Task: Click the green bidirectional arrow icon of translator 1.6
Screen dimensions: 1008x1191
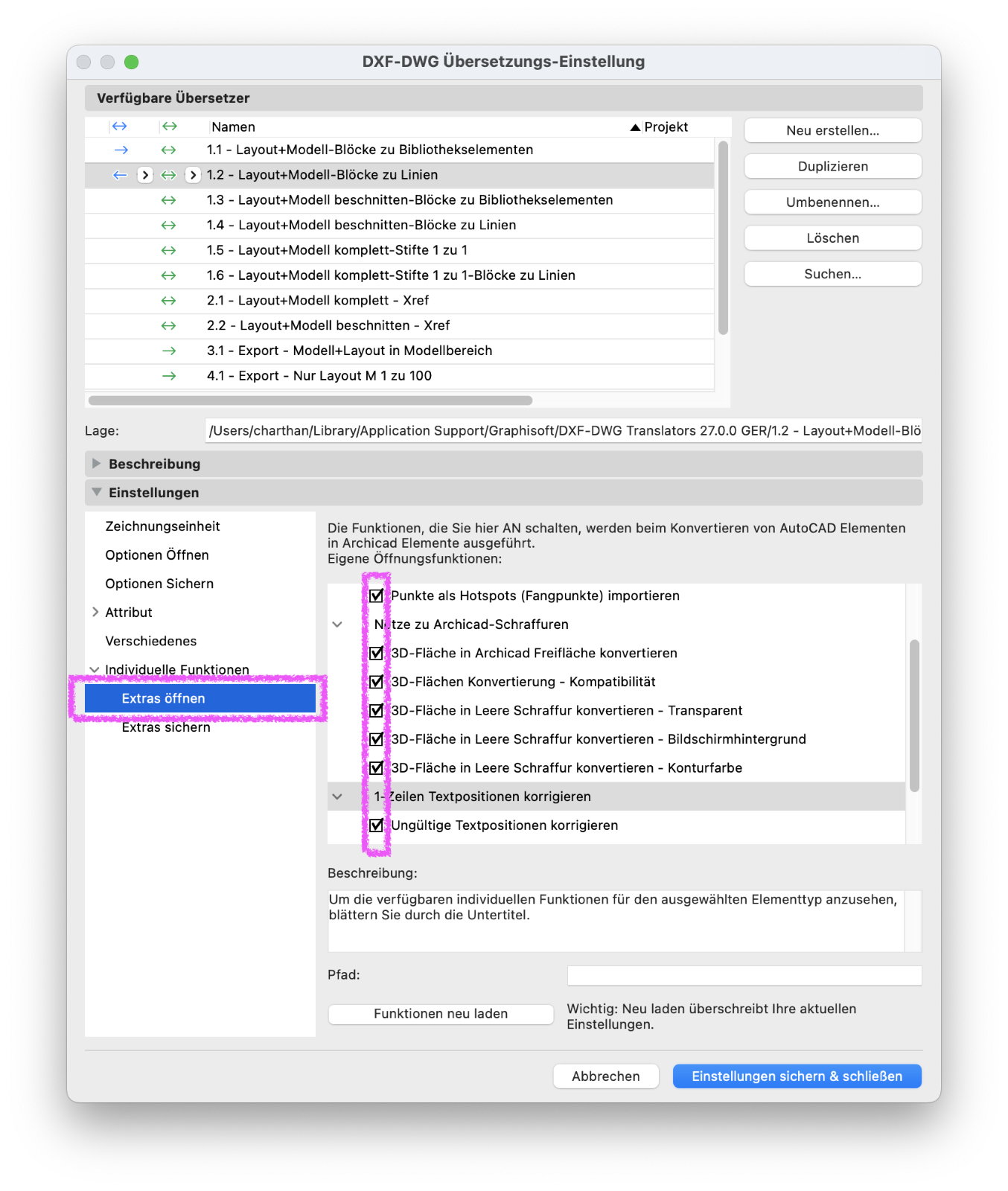Action: click(x=169, y=275)
